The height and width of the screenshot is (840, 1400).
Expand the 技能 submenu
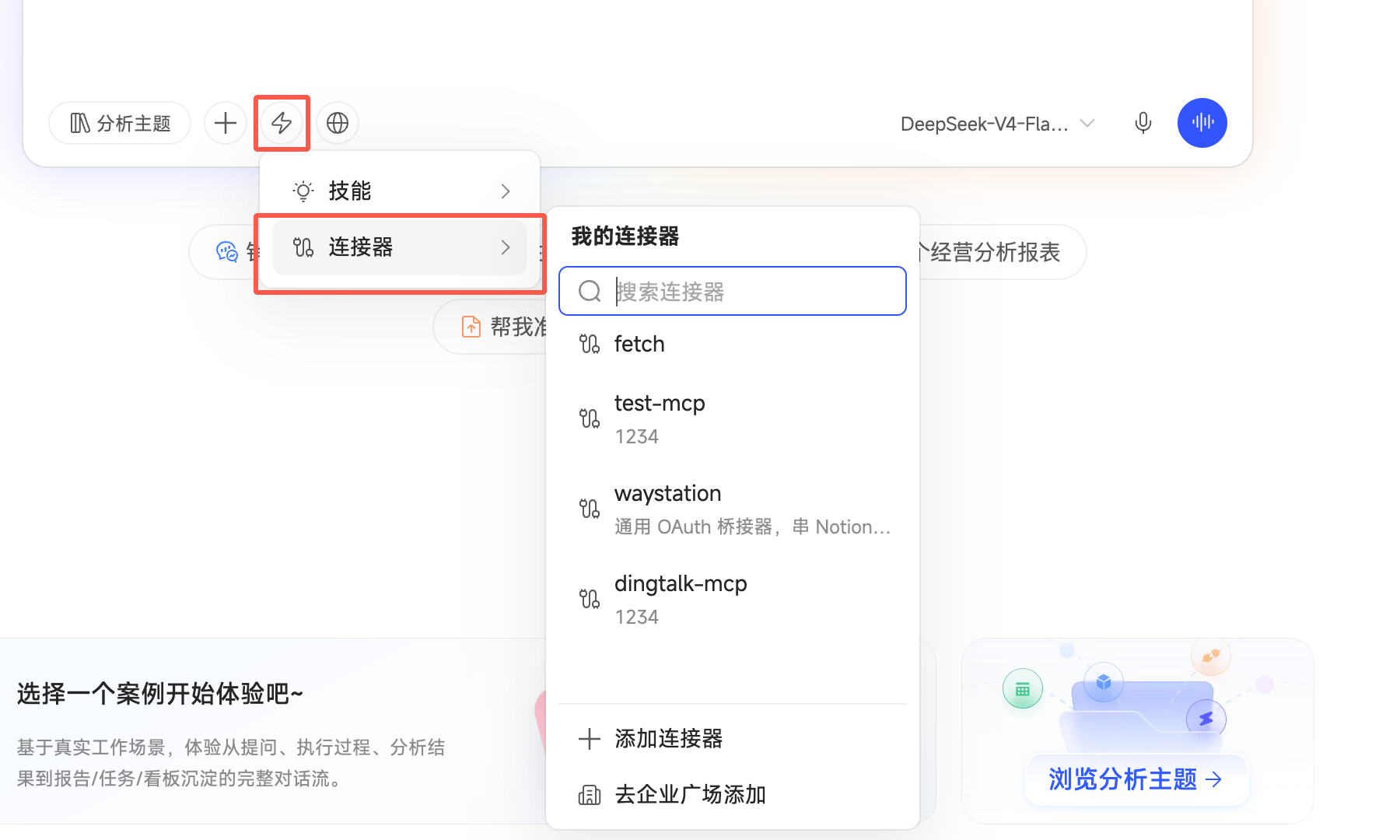[x=400, y=191]
